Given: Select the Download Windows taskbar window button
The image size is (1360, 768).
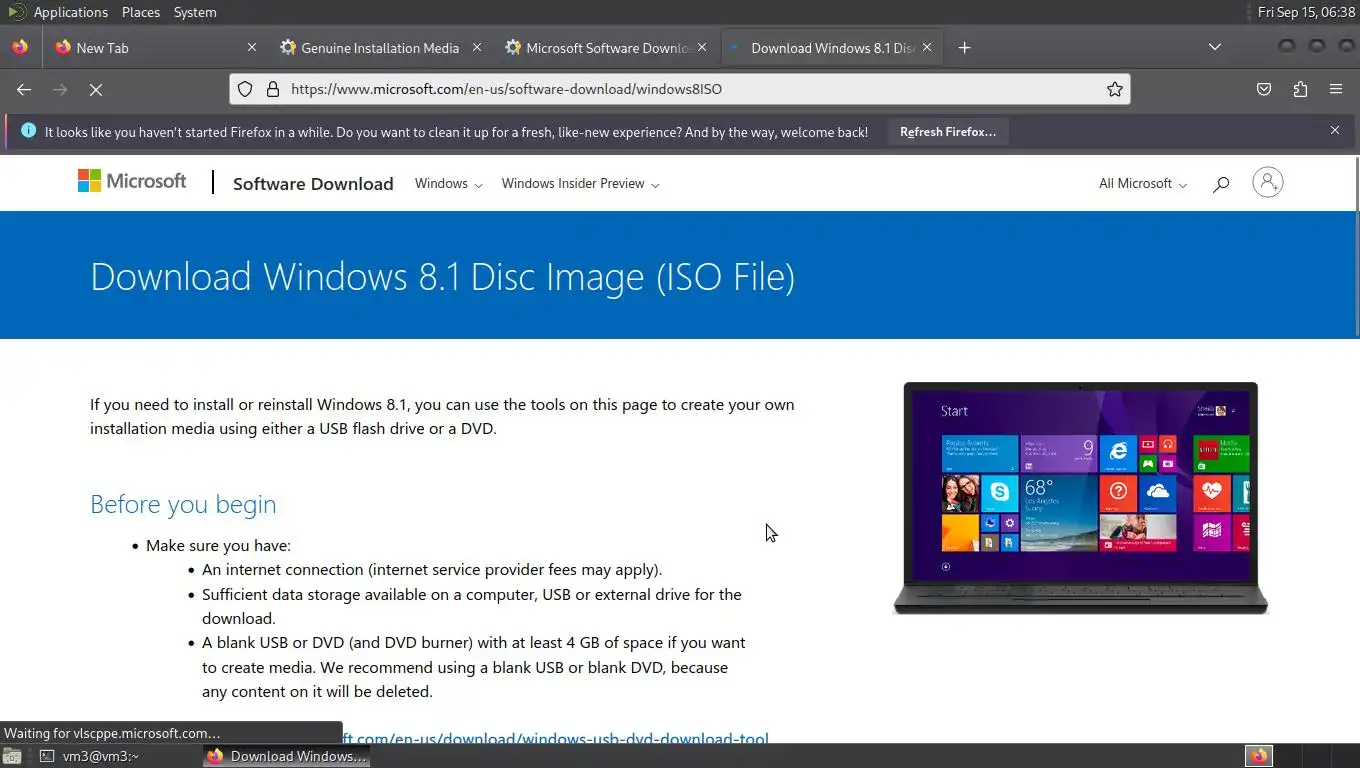Looking at the screenshot, I should point(287,756).
